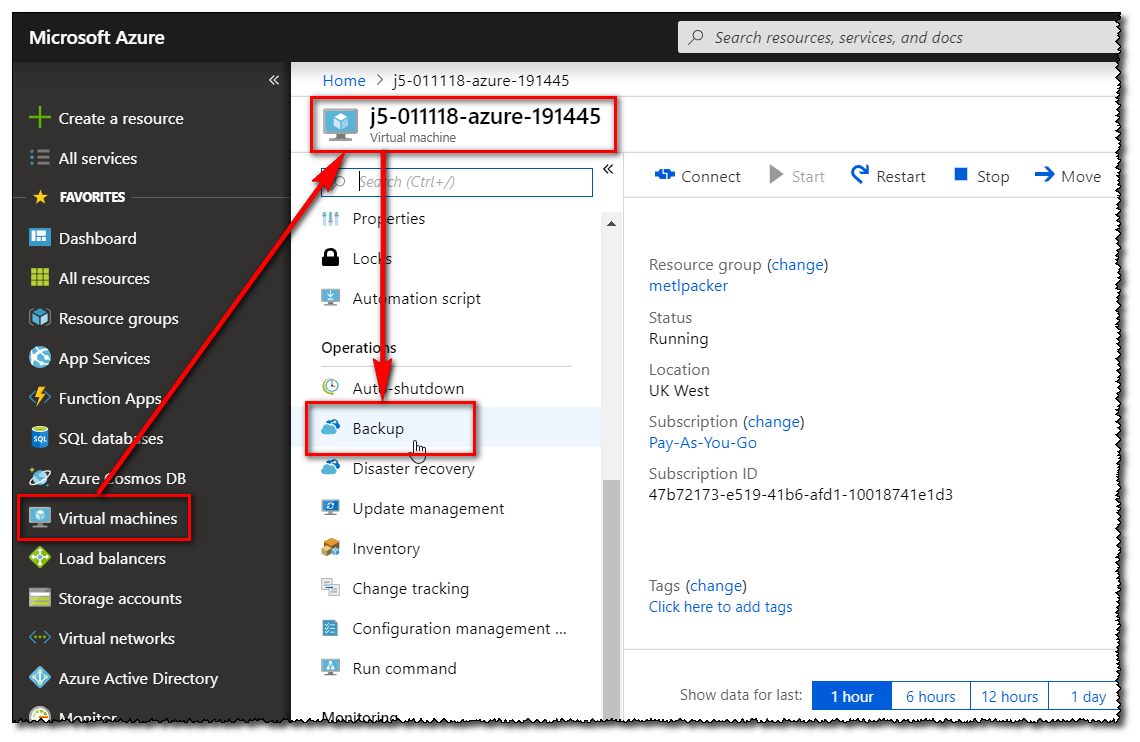Viewport: 1140px width, 742px height.
Task: Click the All services list icon
Action: click(x=39, y=158)
